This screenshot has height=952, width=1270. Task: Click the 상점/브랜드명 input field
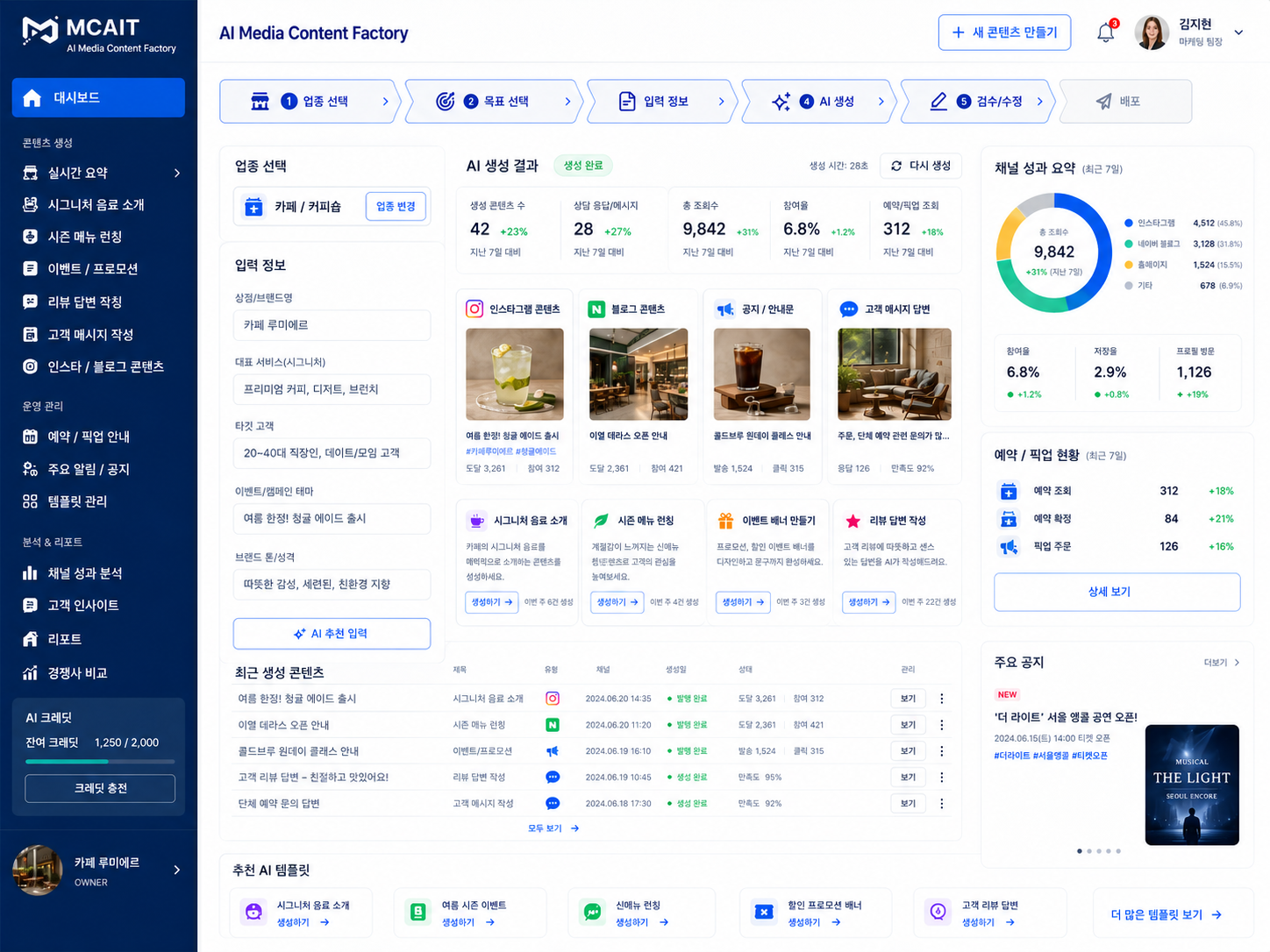coord(332,325)
